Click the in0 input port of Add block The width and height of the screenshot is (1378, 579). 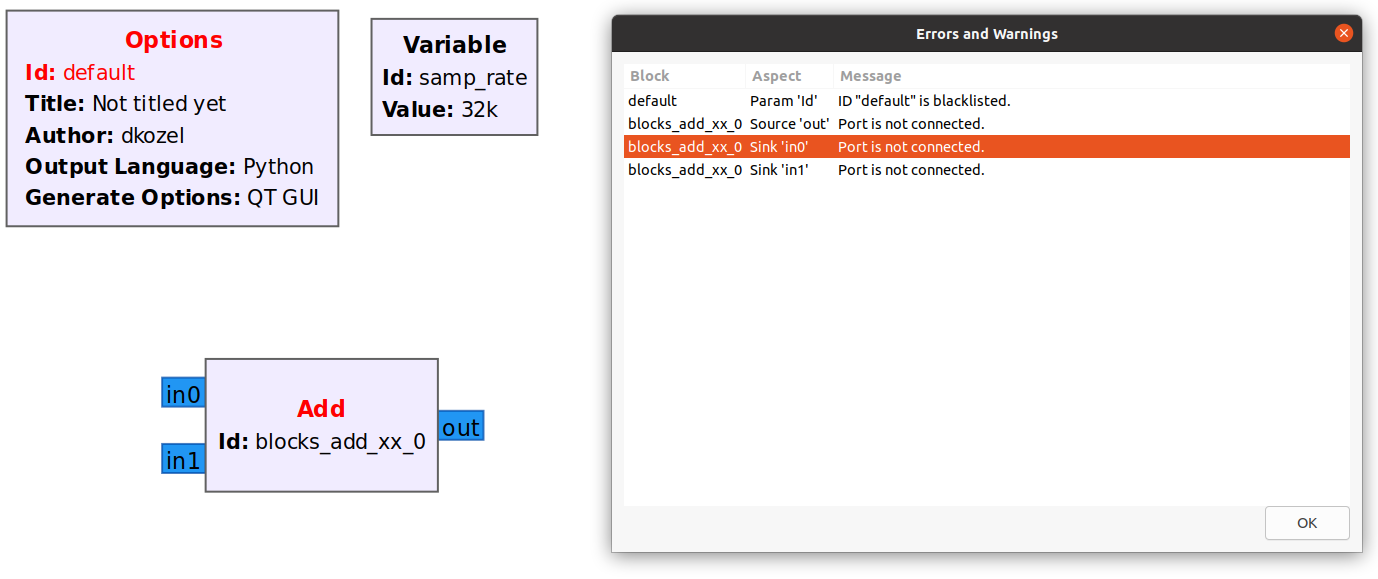183,393
